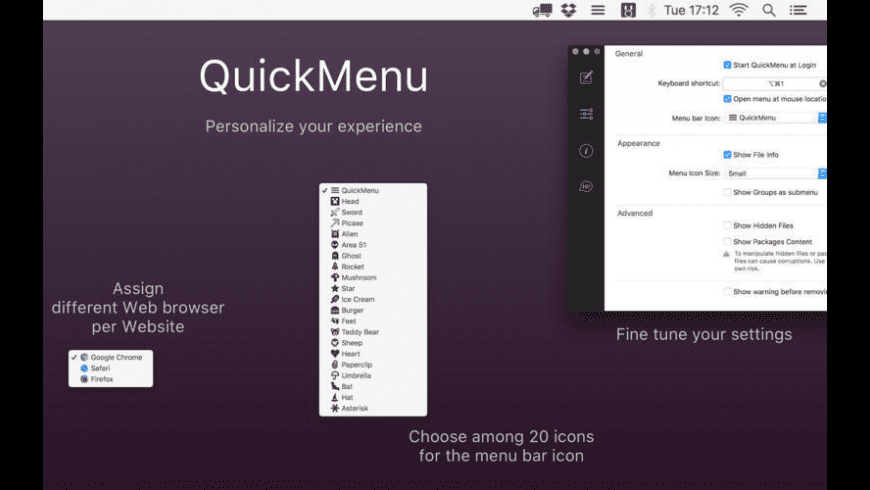Image resolution: width=870 pixels, height=490 pixels.
Task: Enable Show warning before removing
Action: pos(727,291)
